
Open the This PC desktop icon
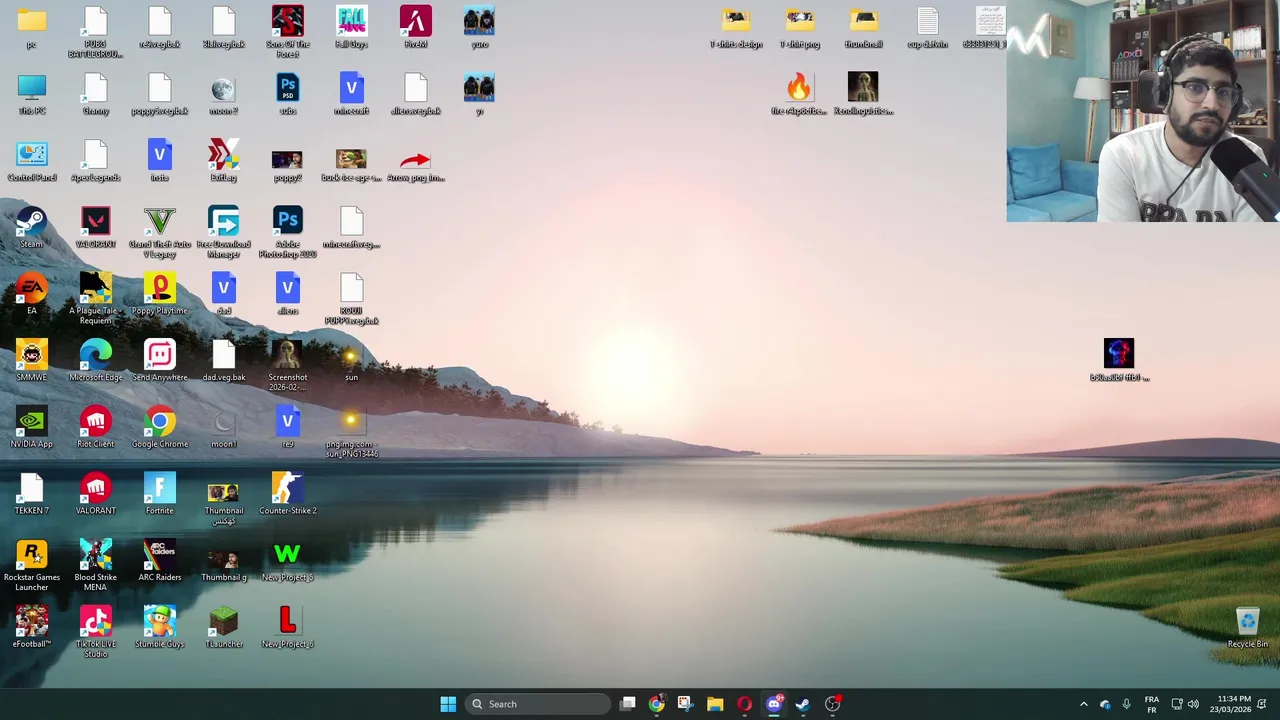[x=31, y=95]
